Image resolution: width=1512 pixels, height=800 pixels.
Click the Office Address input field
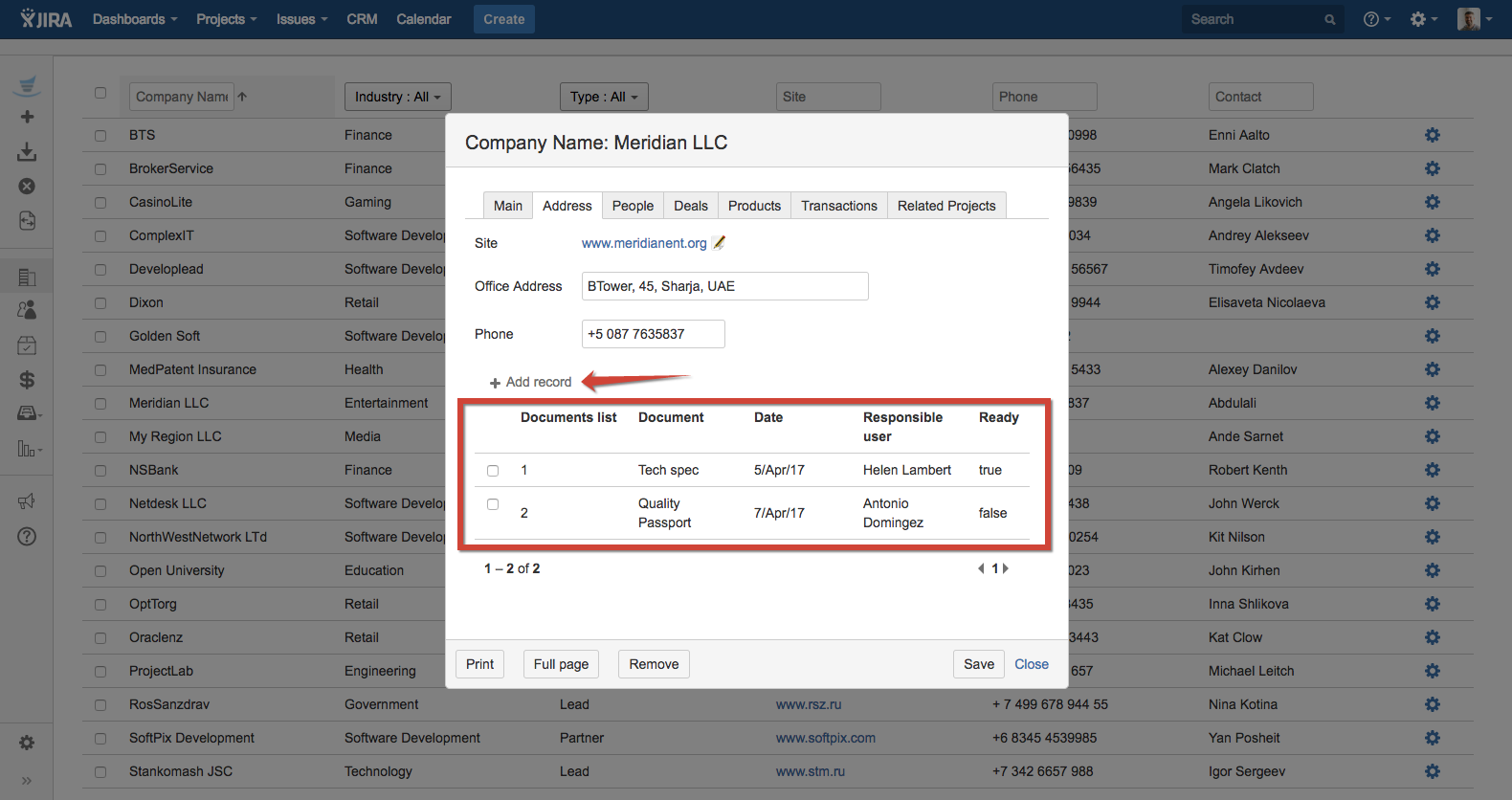(724, 286)
